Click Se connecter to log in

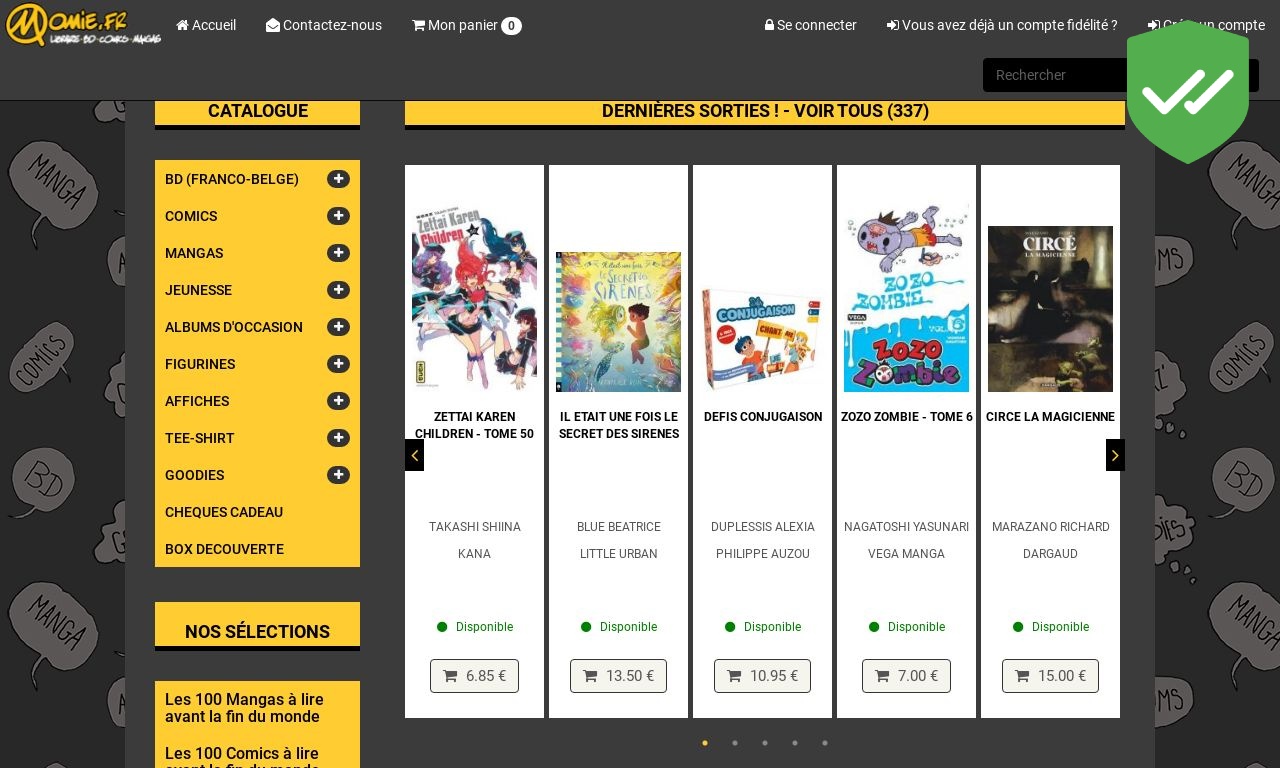[811, 25]
